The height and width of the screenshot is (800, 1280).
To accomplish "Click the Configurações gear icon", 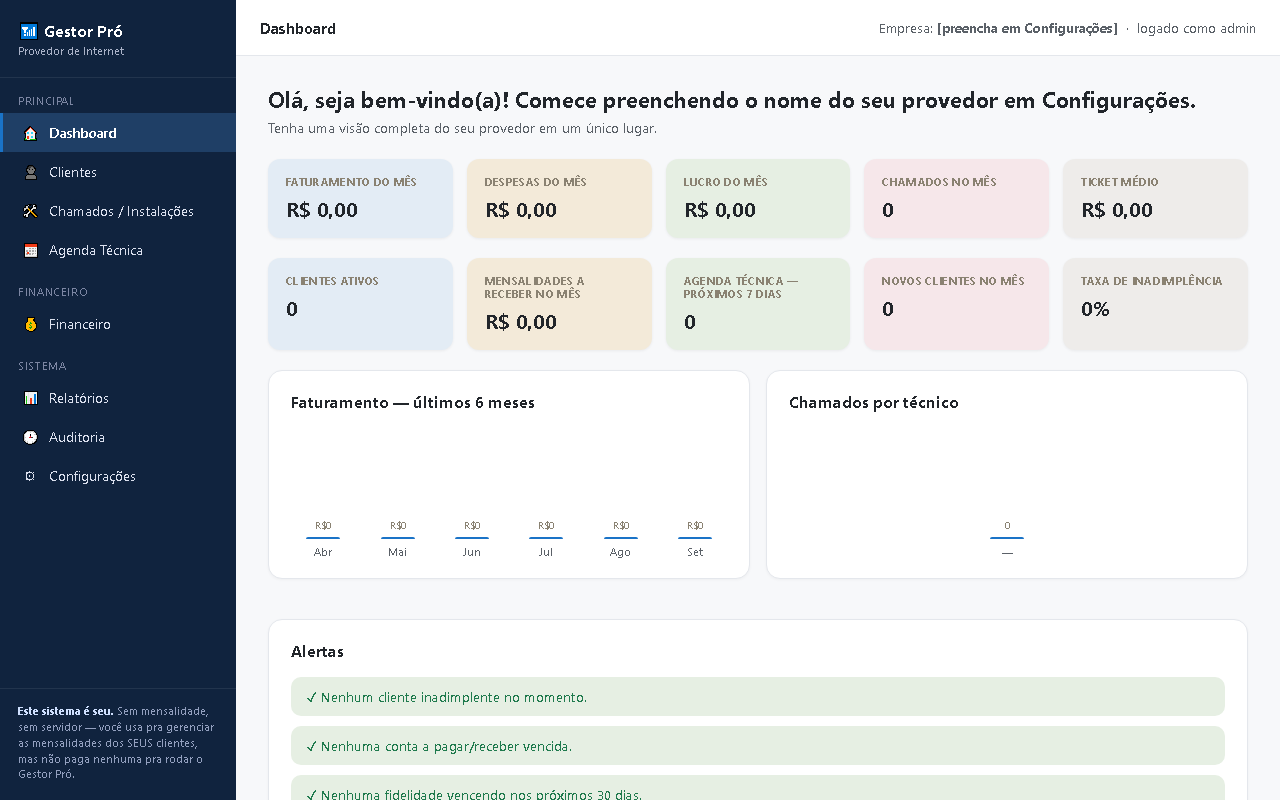I will tap(30, 476).
